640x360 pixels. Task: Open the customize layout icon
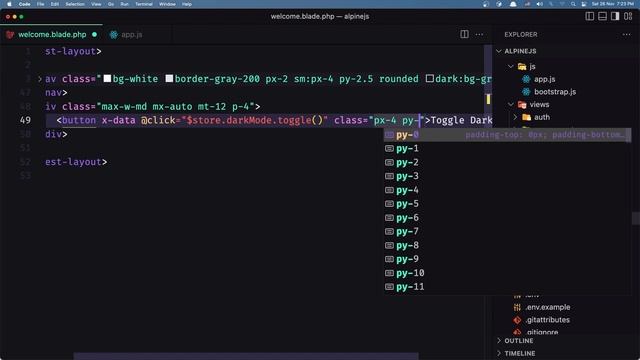tap(628, 16)
